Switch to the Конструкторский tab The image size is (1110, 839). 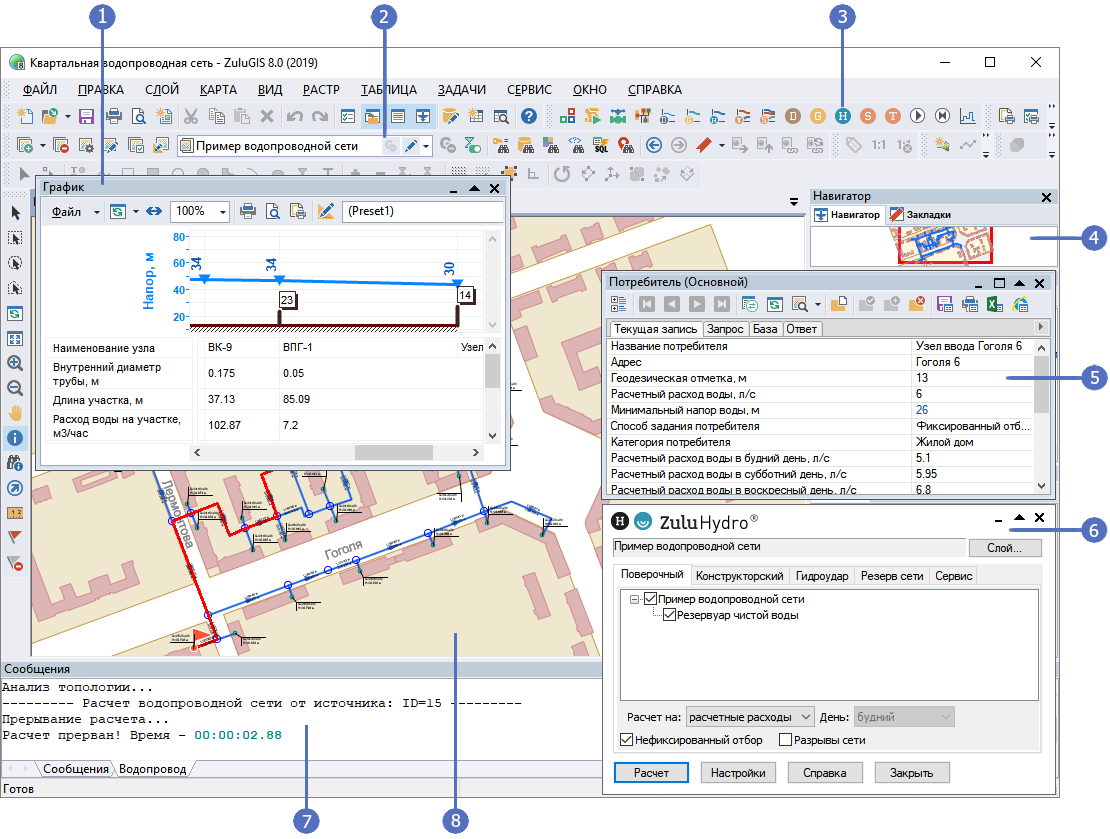pos(740,576)
